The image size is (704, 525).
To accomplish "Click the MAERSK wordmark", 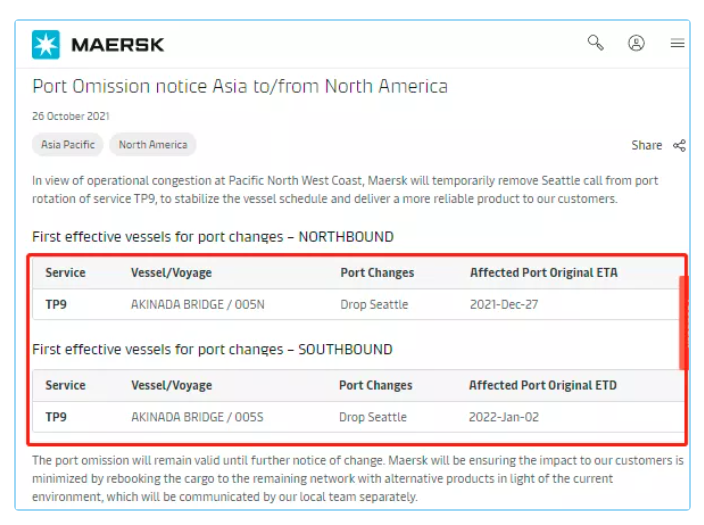I will tap(118, 45).
